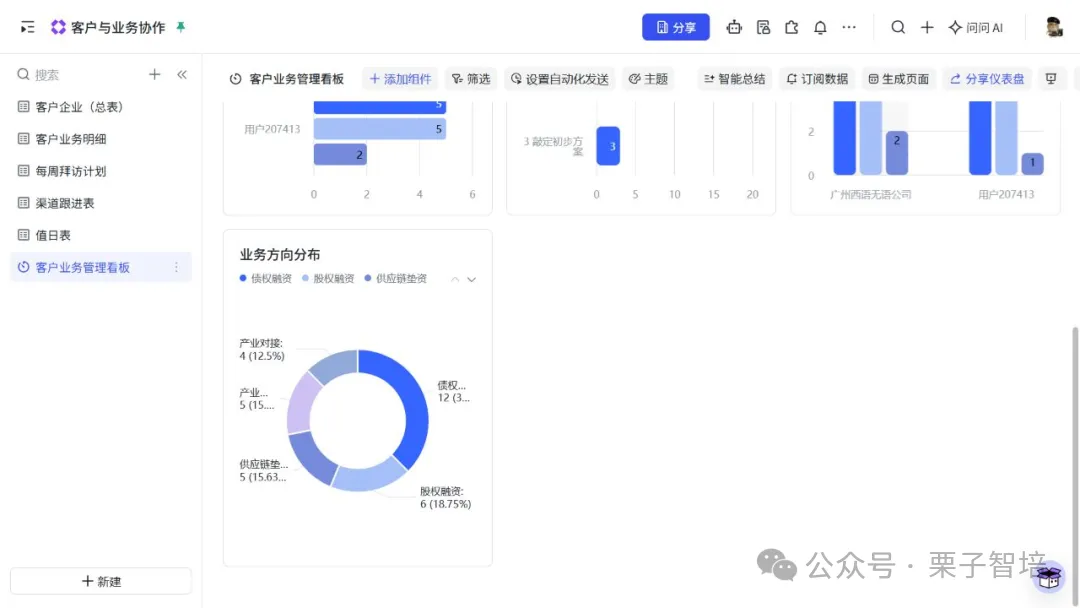This screenshot has height=608, width=1080.
Task: Open 问问 AI assistant
Action: [x=975, y=28]
